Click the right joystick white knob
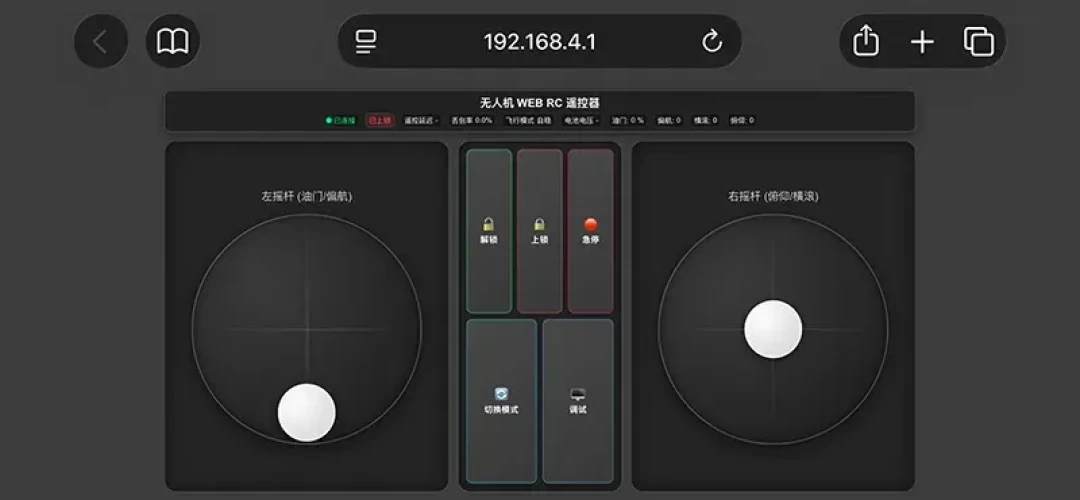Viewport: 1080px width, 500px height. click(x=773, y=329)
